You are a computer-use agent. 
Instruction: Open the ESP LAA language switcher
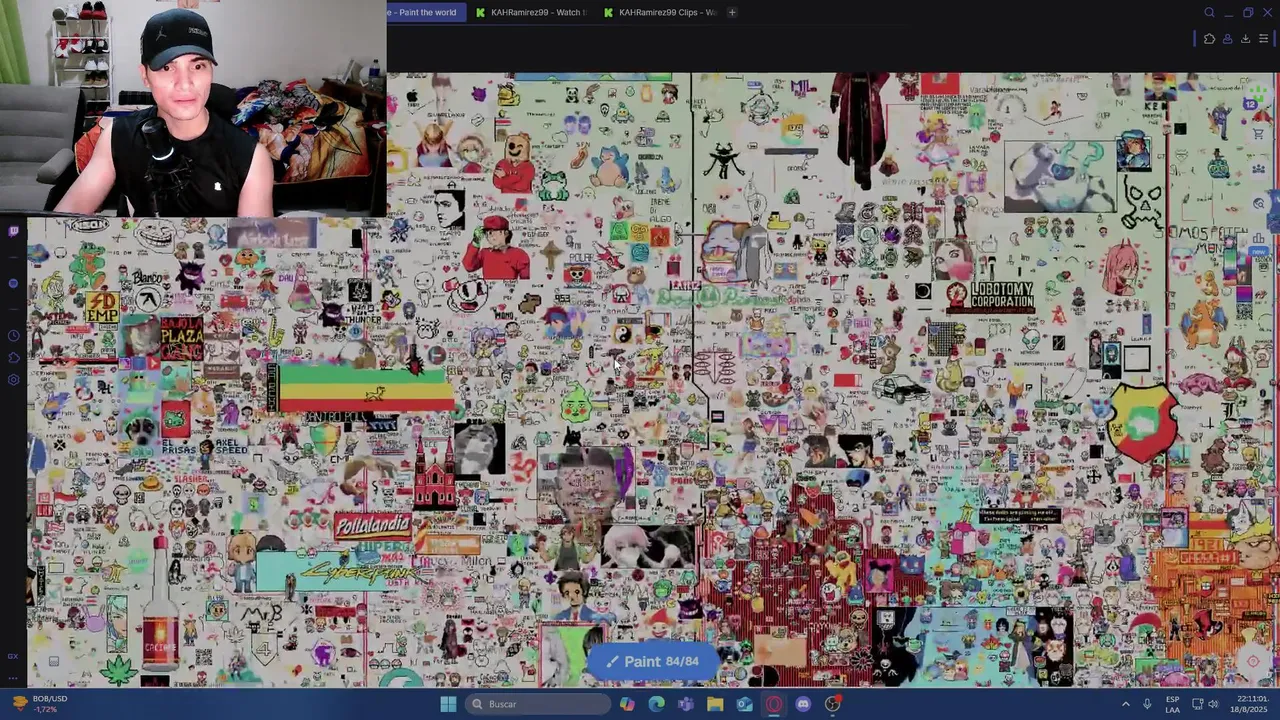tap(1172, 704)
